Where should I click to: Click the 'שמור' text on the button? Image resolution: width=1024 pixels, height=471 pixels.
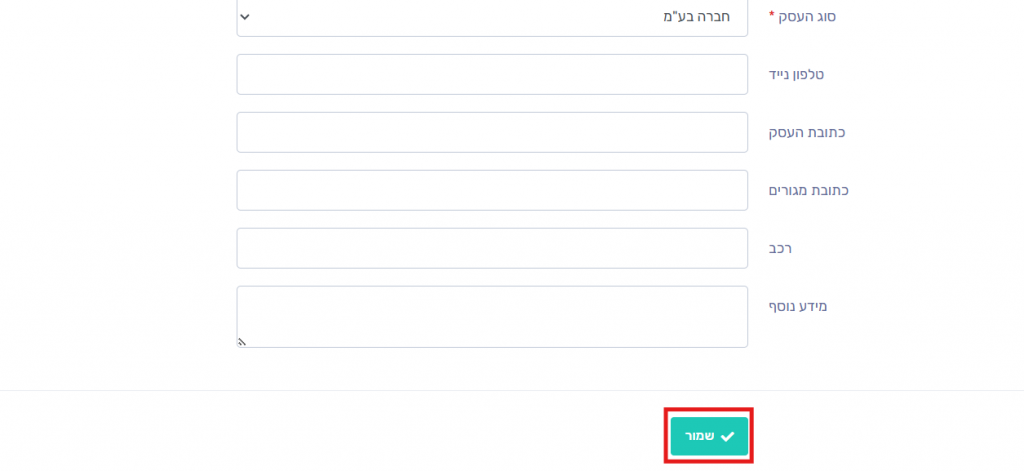699,437
